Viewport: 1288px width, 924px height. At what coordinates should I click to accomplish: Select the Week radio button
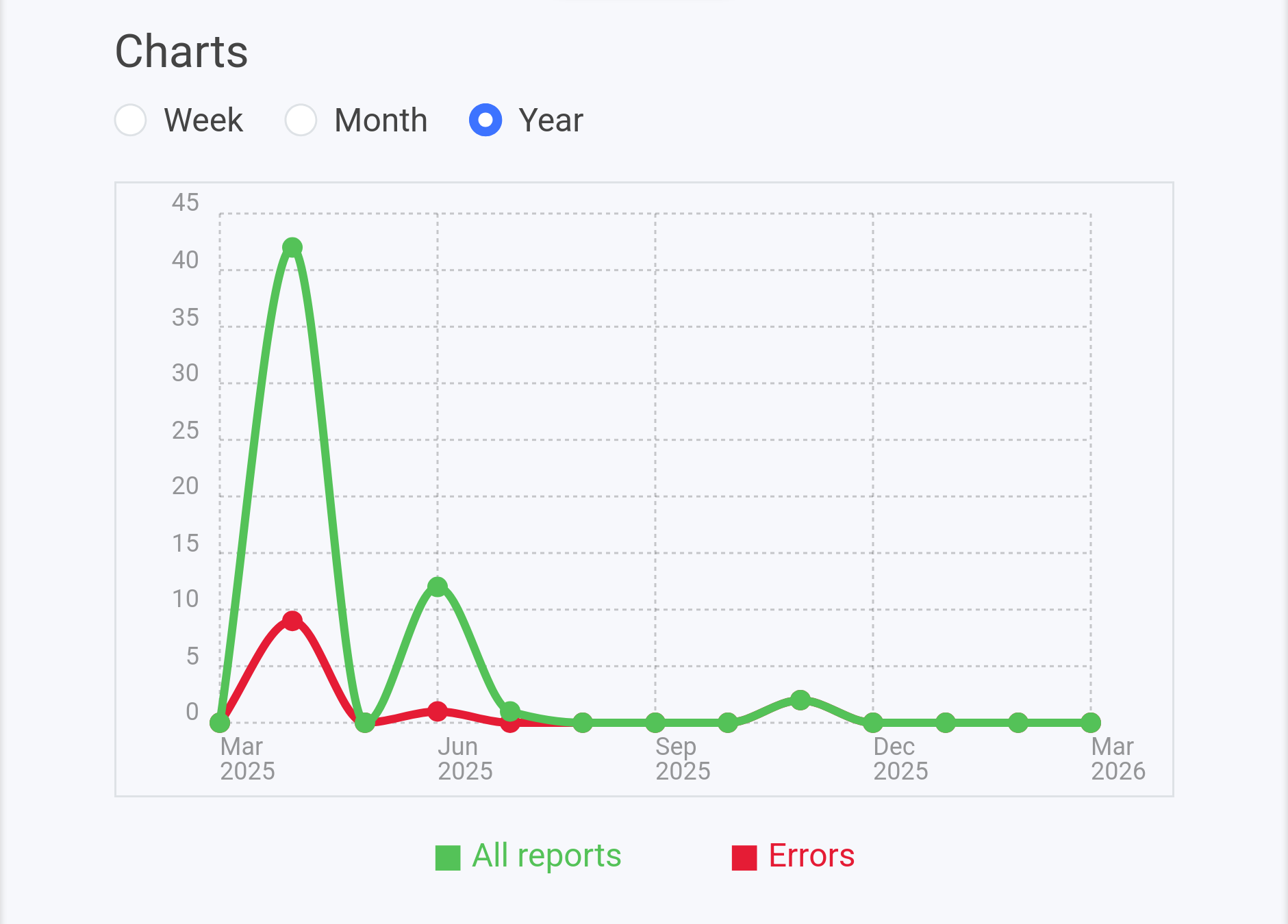pyautogui.click(x=130, y=120)
